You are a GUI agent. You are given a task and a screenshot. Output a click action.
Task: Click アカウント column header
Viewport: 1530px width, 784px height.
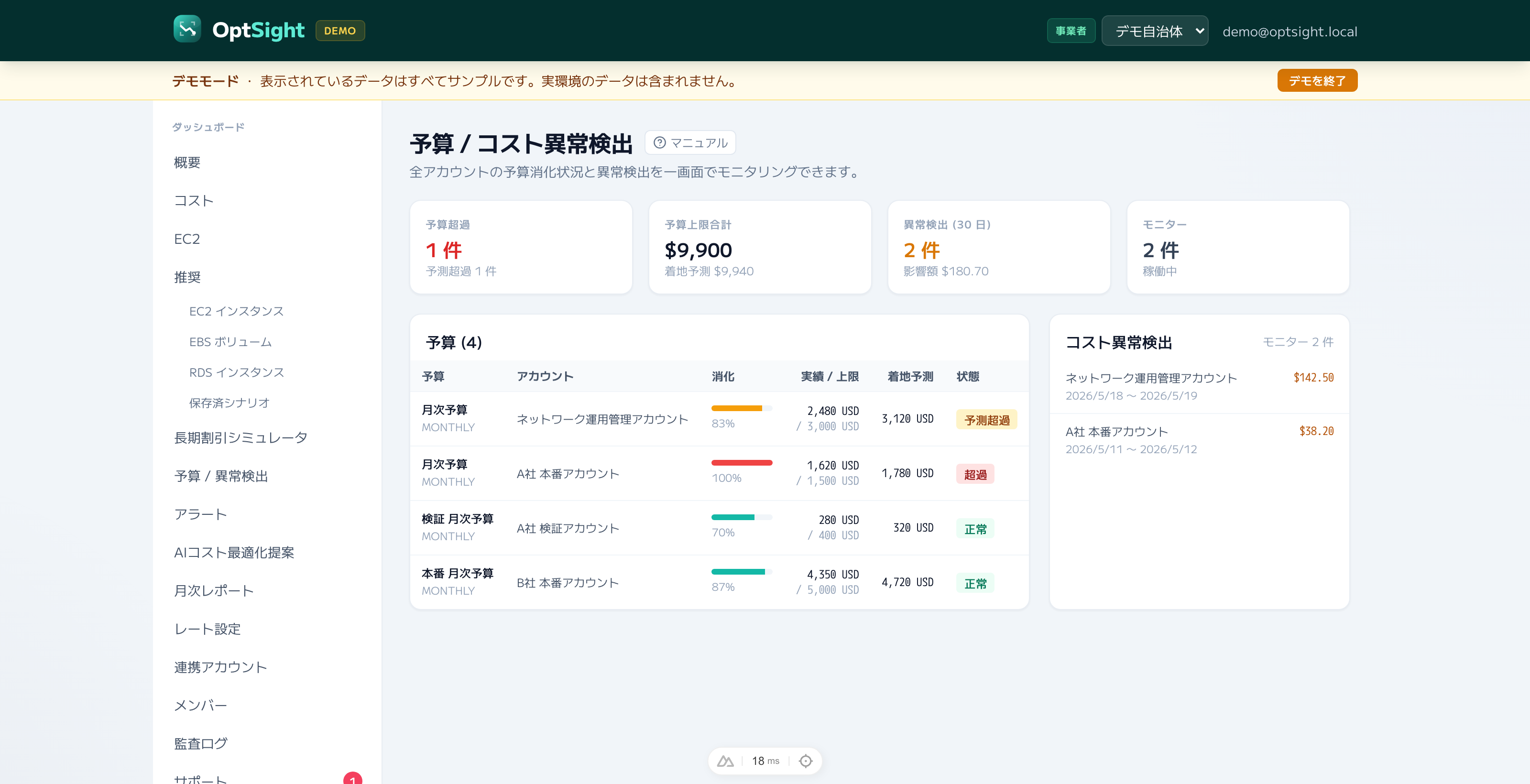(x=545, y=376)
